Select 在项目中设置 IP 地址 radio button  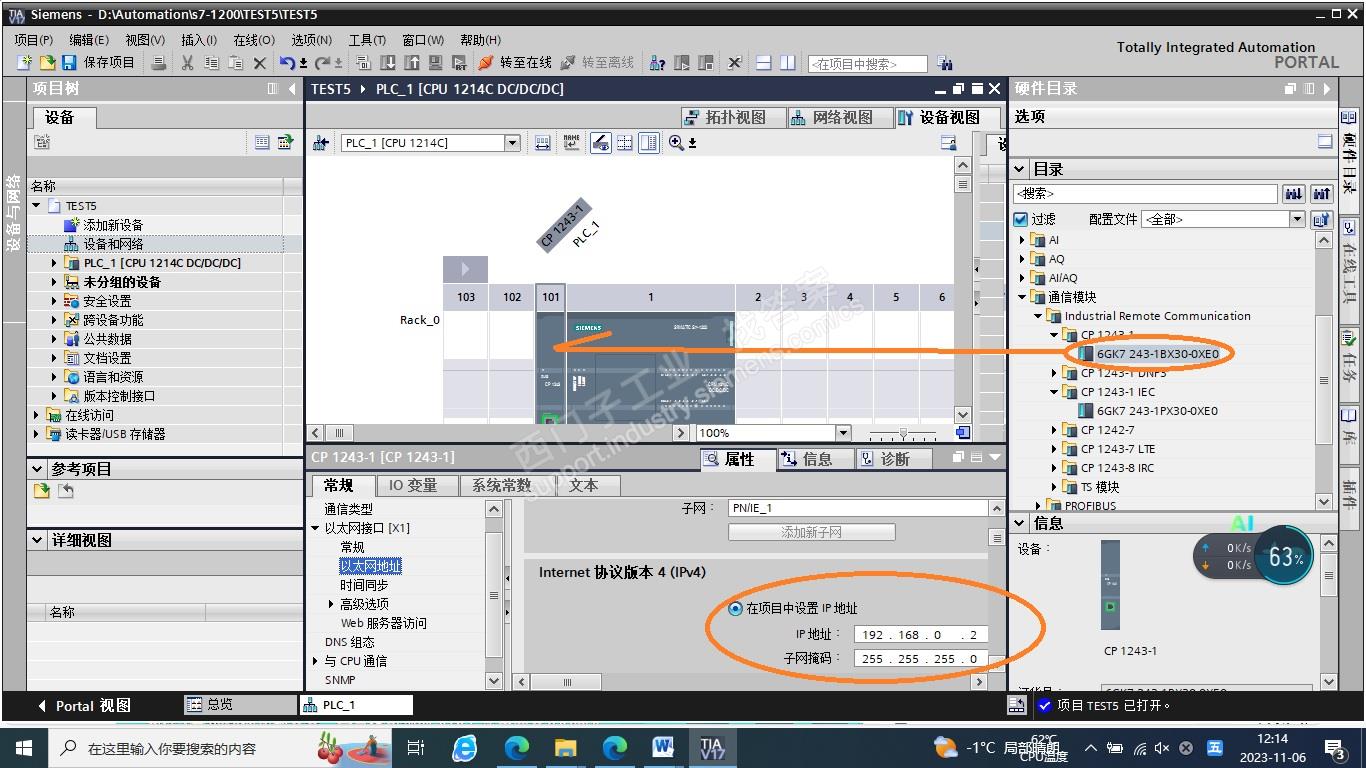pyautogui.click(x=737, y=608)
